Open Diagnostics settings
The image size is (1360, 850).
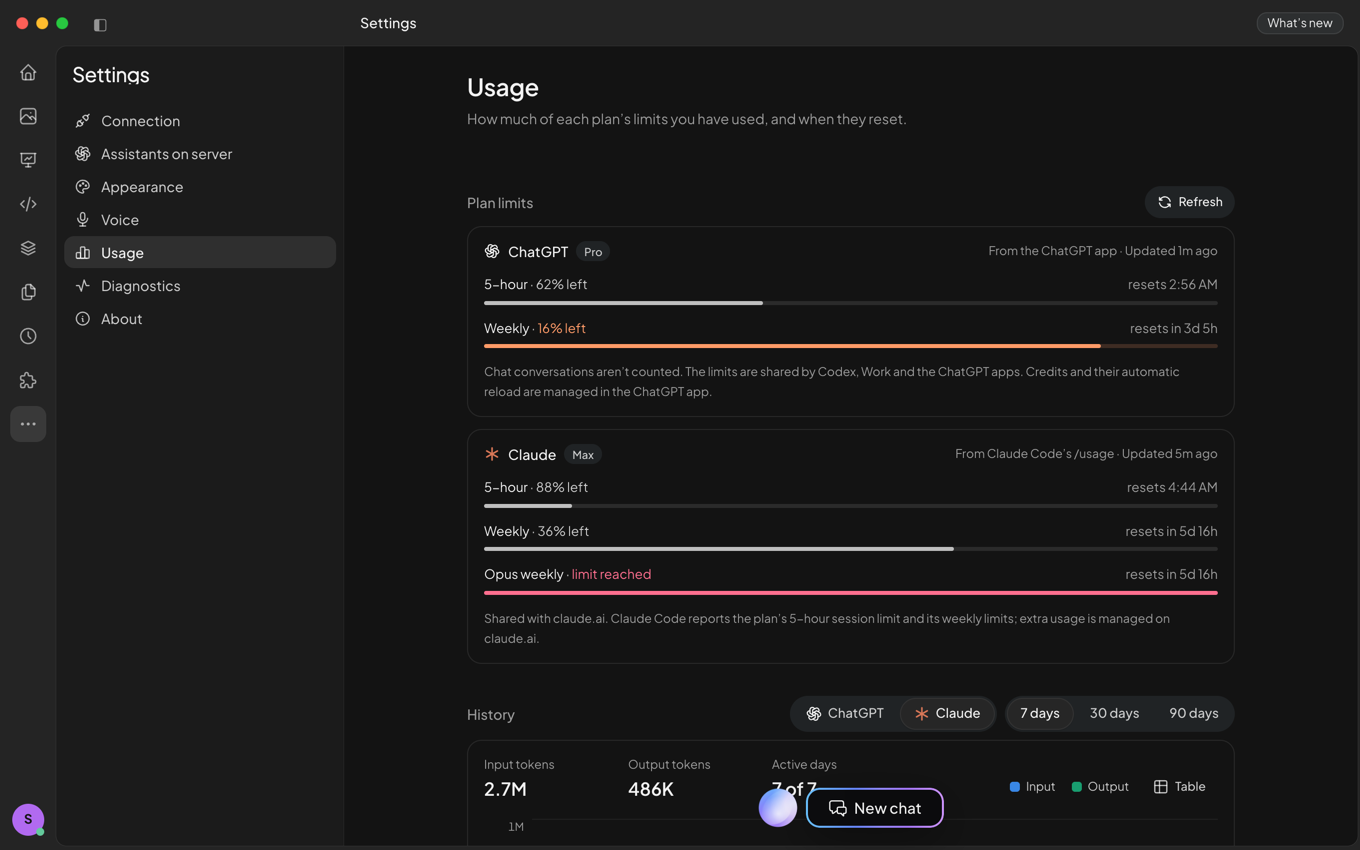[x=200, y=286]
